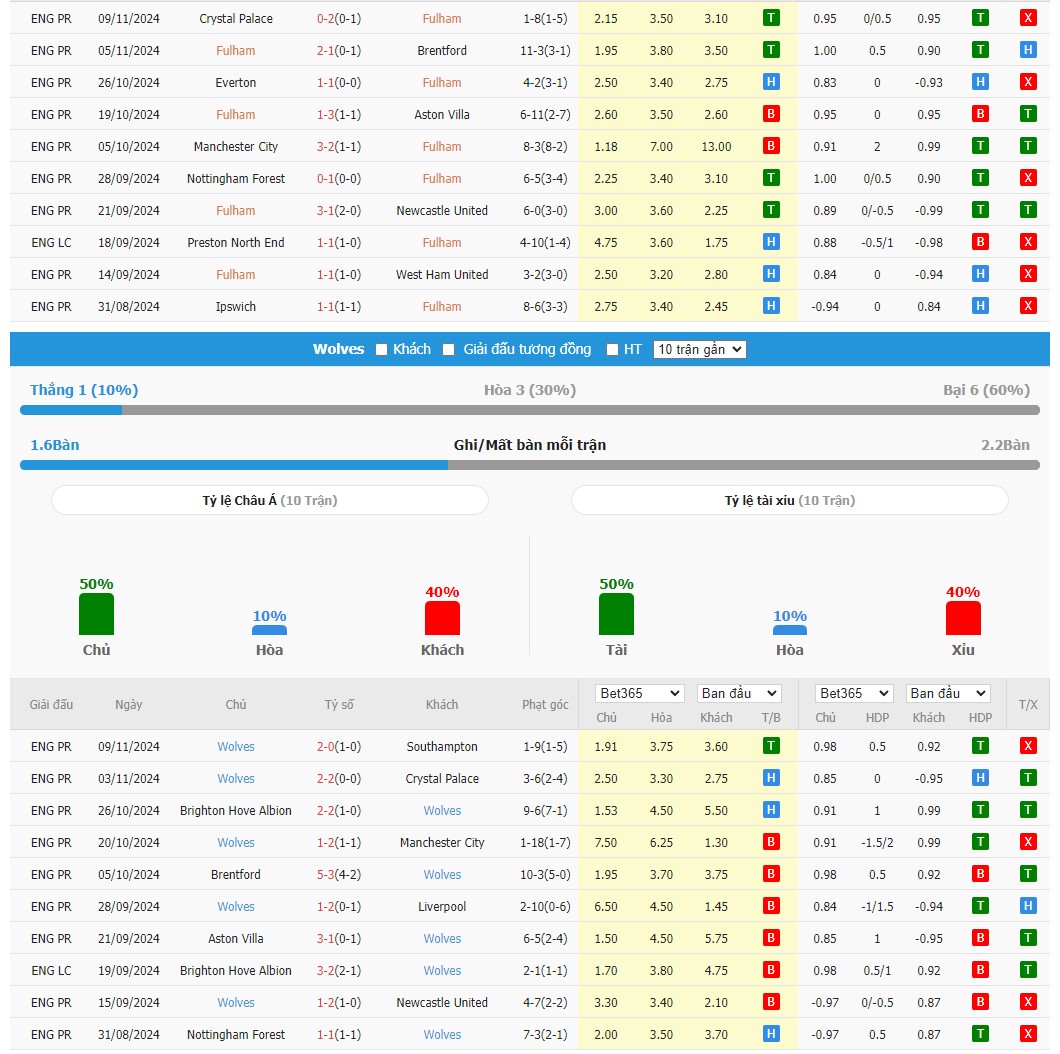Click the "Phạt góc" column header
The image size is (1060, 1054).
click(545, 704)
